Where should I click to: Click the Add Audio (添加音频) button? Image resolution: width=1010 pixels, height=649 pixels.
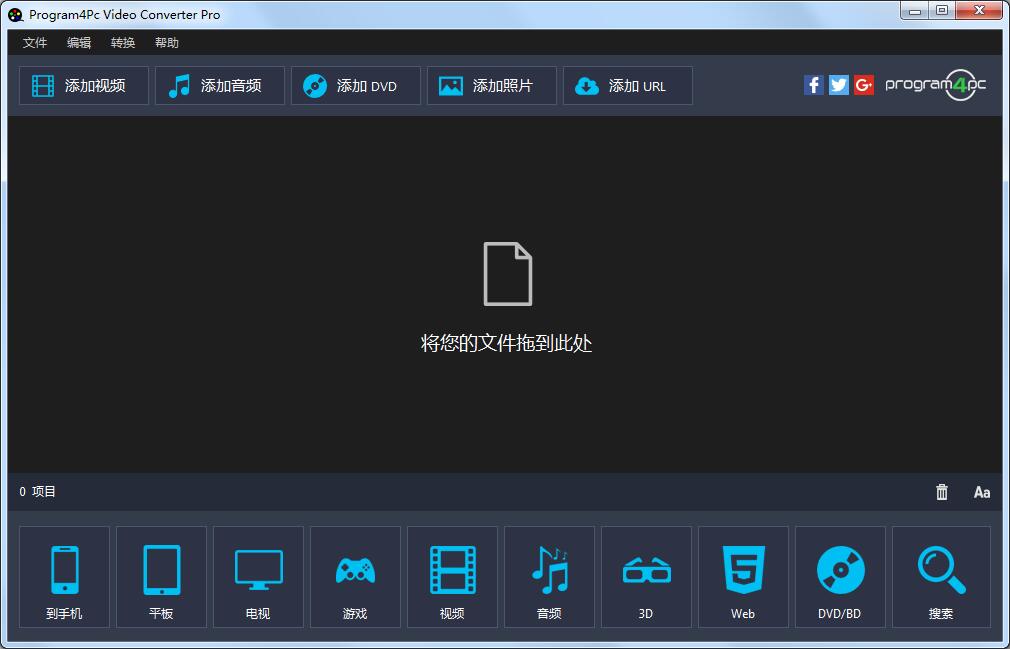click(x=220, y=86)
